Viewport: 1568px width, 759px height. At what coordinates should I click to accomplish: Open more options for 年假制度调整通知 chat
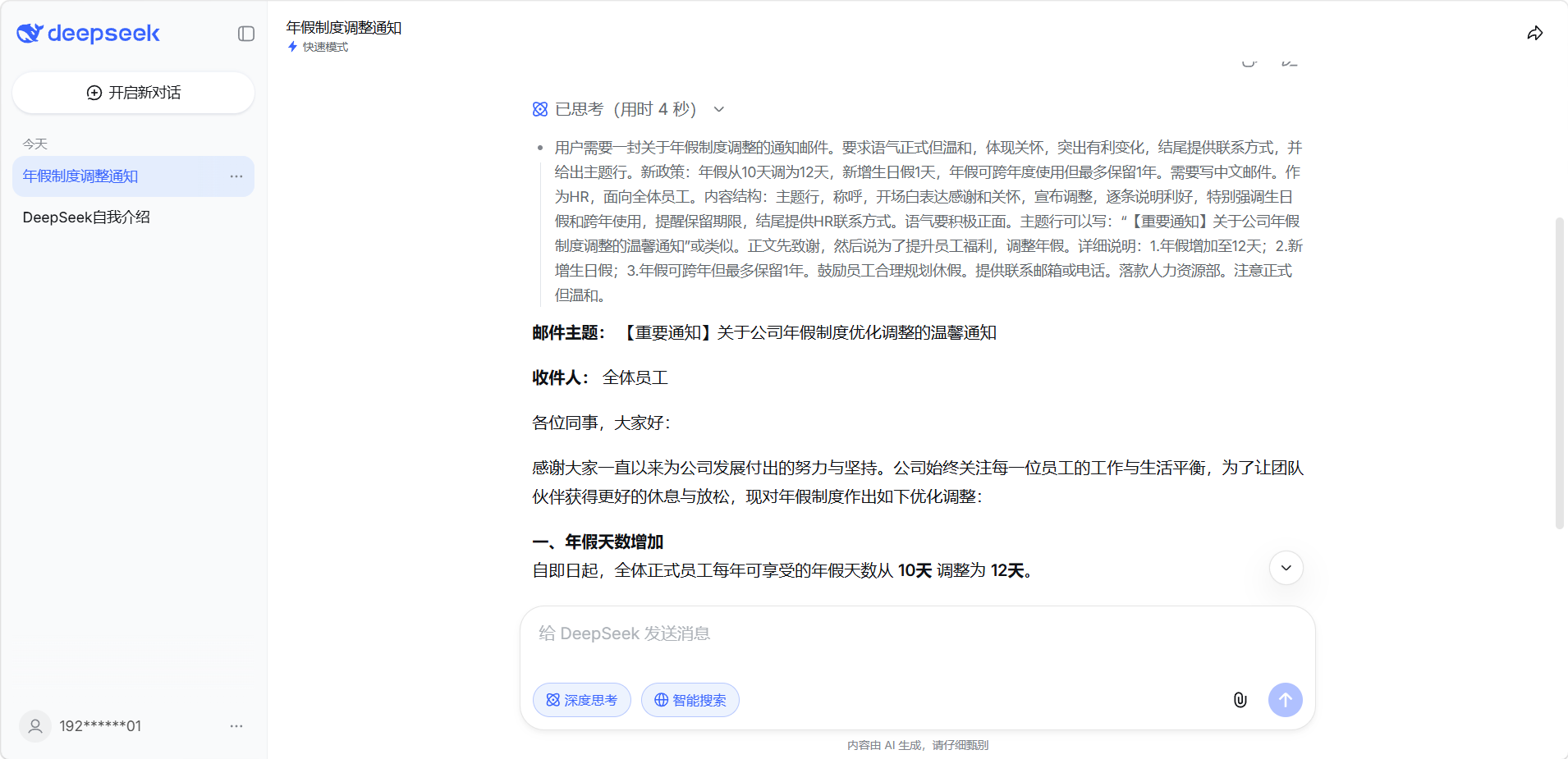pos(236,176)
